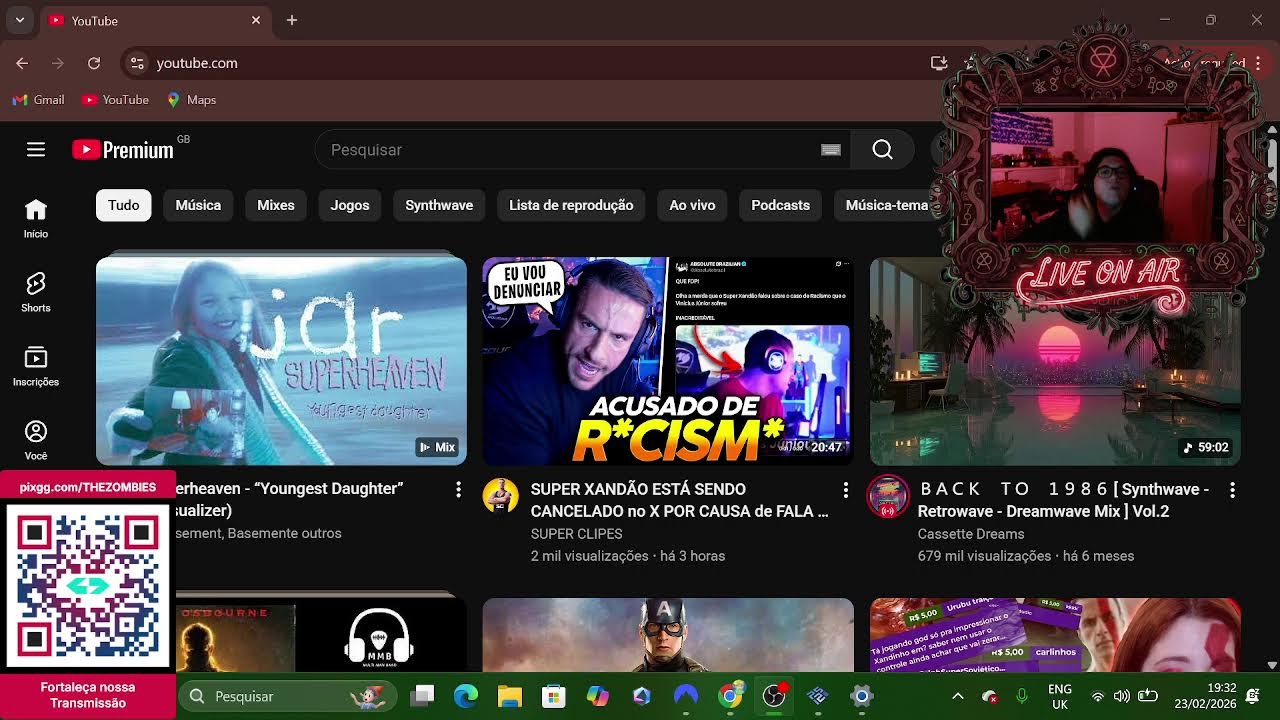Open the tab search dropdown arrow
The width and height of the screenshot is (1280, 720).
[19, 20]
